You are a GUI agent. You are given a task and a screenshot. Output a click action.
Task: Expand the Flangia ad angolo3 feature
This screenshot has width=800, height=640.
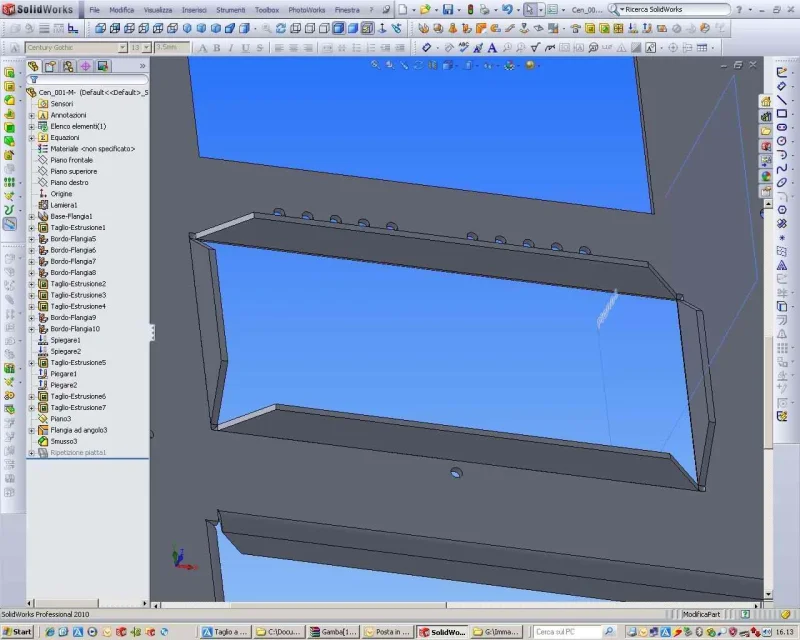(32, 430)
